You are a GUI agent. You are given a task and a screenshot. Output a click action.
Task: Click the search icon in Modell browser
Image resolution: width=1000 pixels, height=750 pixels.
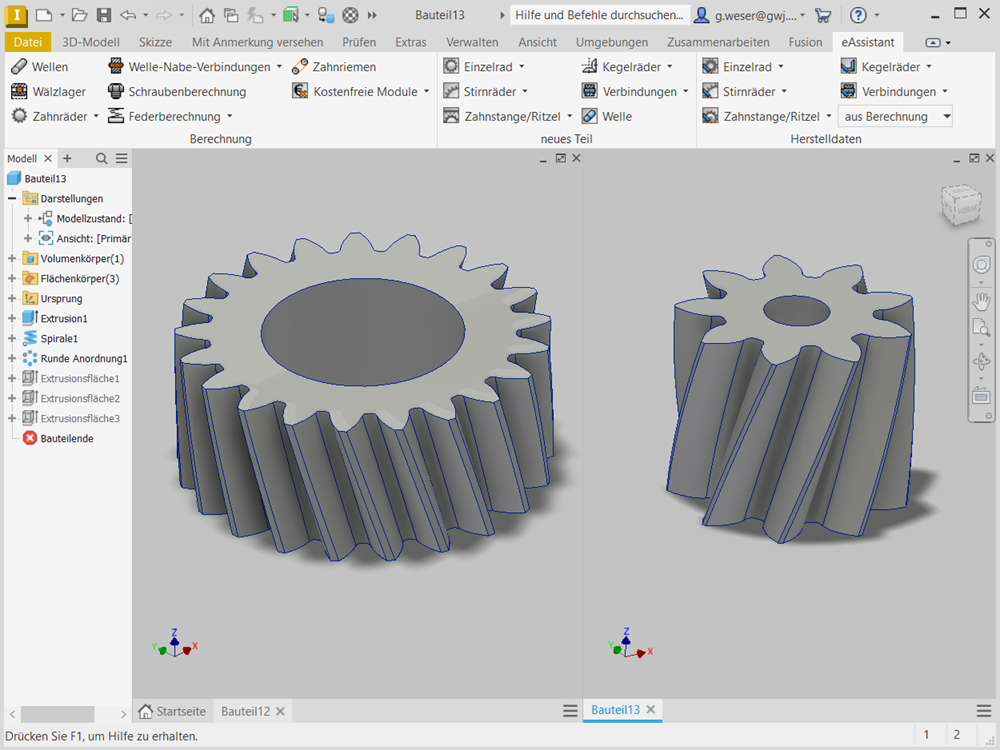coord(101,158)
